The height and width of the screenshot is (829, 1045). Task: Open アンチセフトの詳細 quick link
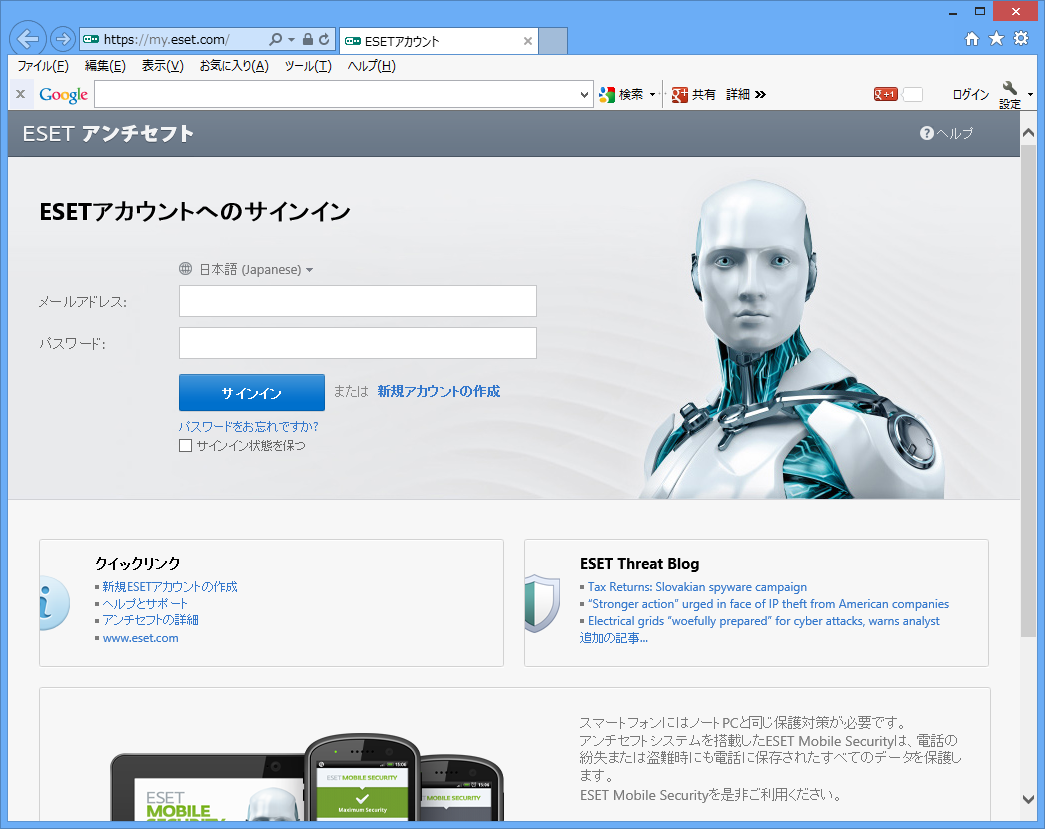(x=151, y=620)
